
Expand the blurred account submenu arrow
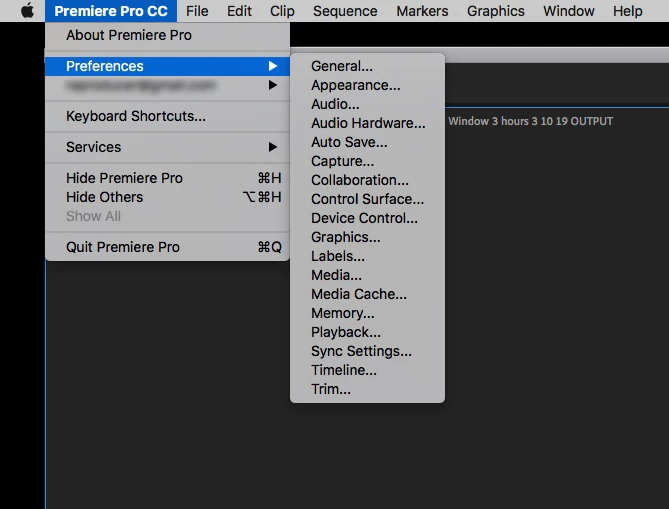(x=273, y=85)
